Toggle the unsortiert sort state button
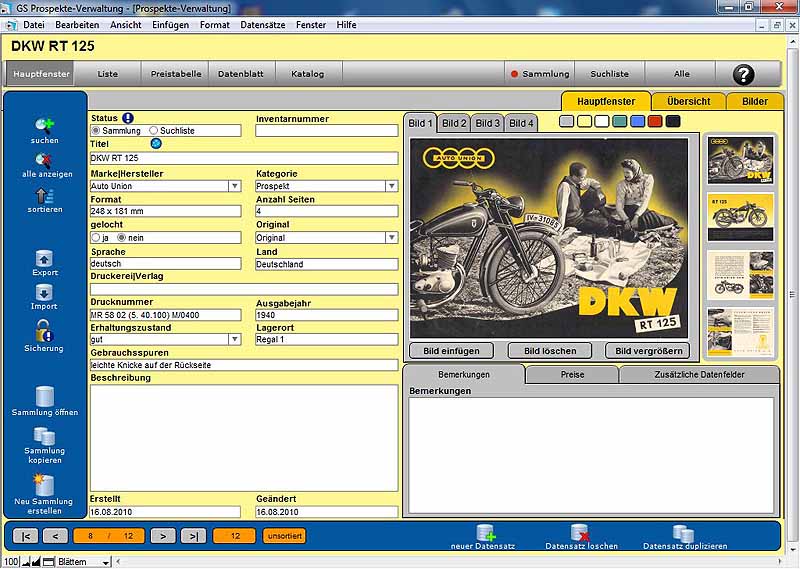This screenshot has height=569, width=800. [x=285, y=536]
